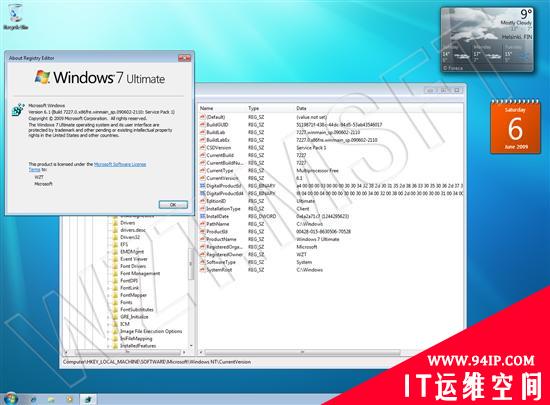The width and height of the screenshot is (550, 405).
Task: Expand the FontMapper registry key
Action: (x=108, y=295)
